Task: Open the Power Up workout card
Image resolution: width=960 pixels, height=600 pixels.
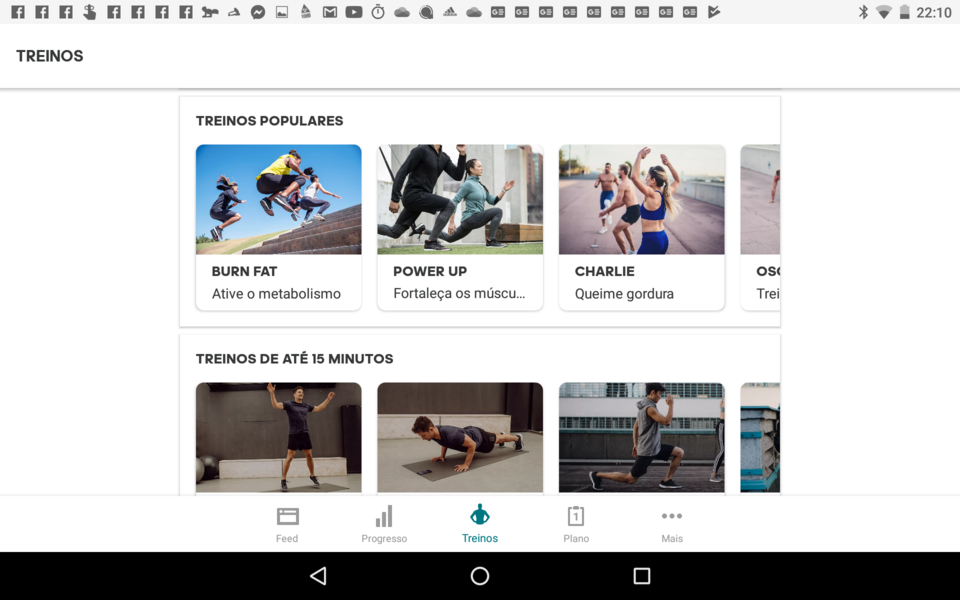Action: click(x=460, y=227)
